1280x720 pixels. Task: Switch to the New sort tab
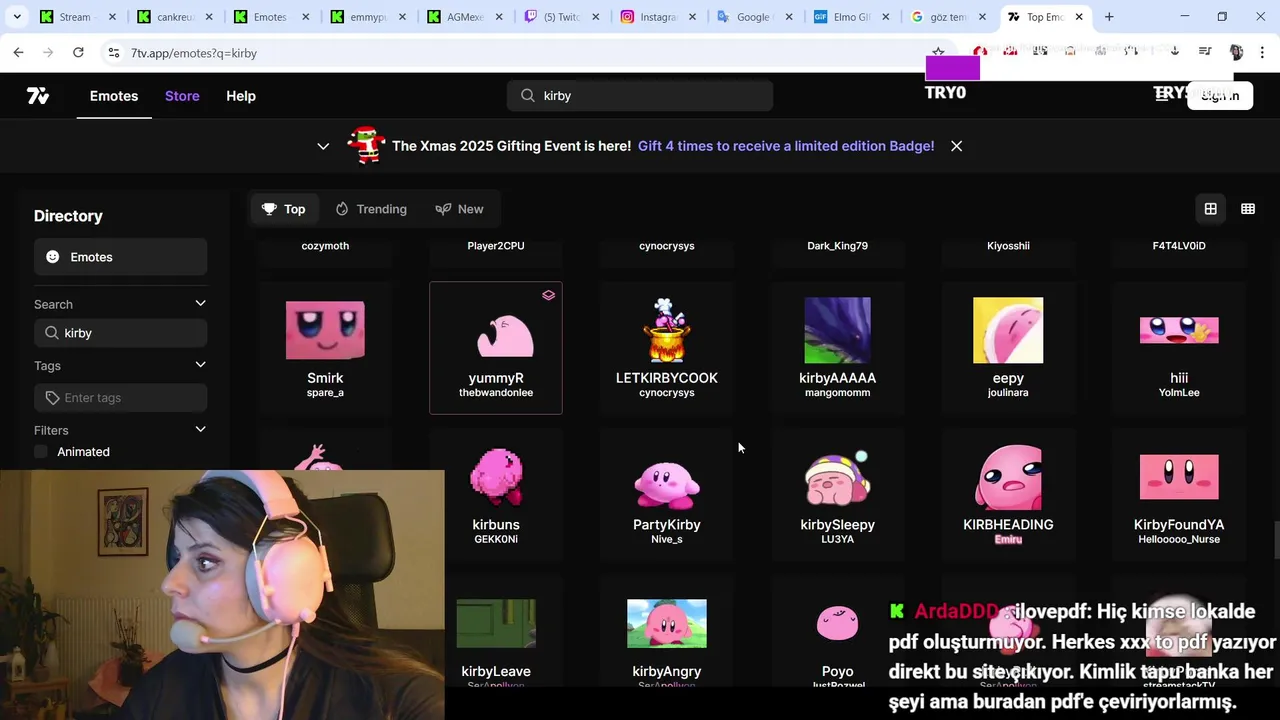[460, 209]
